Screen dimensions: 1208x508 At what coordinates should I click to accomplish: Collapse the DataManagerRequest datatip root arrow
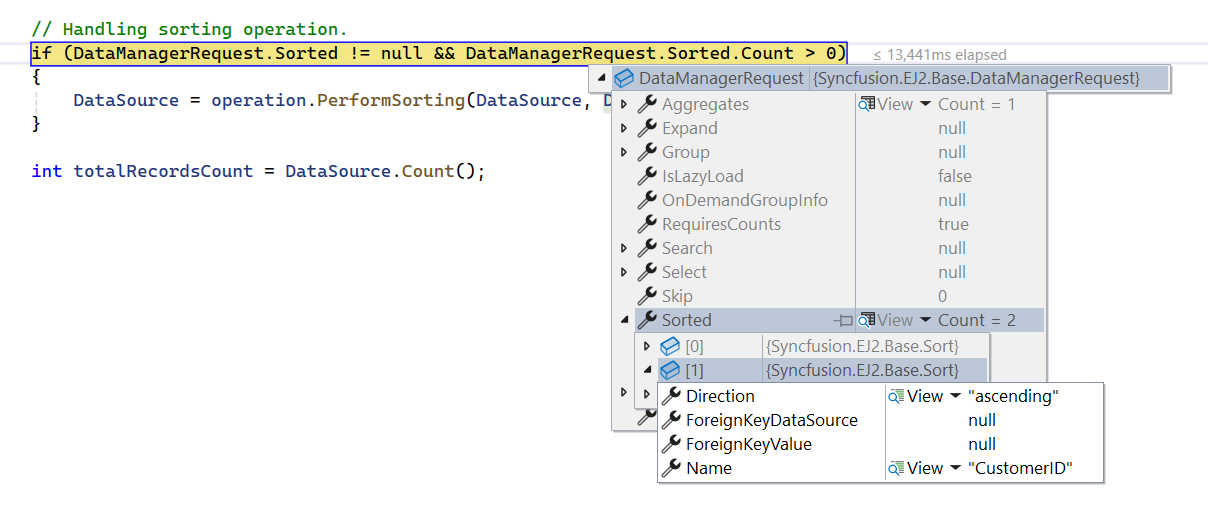point(600,78)
